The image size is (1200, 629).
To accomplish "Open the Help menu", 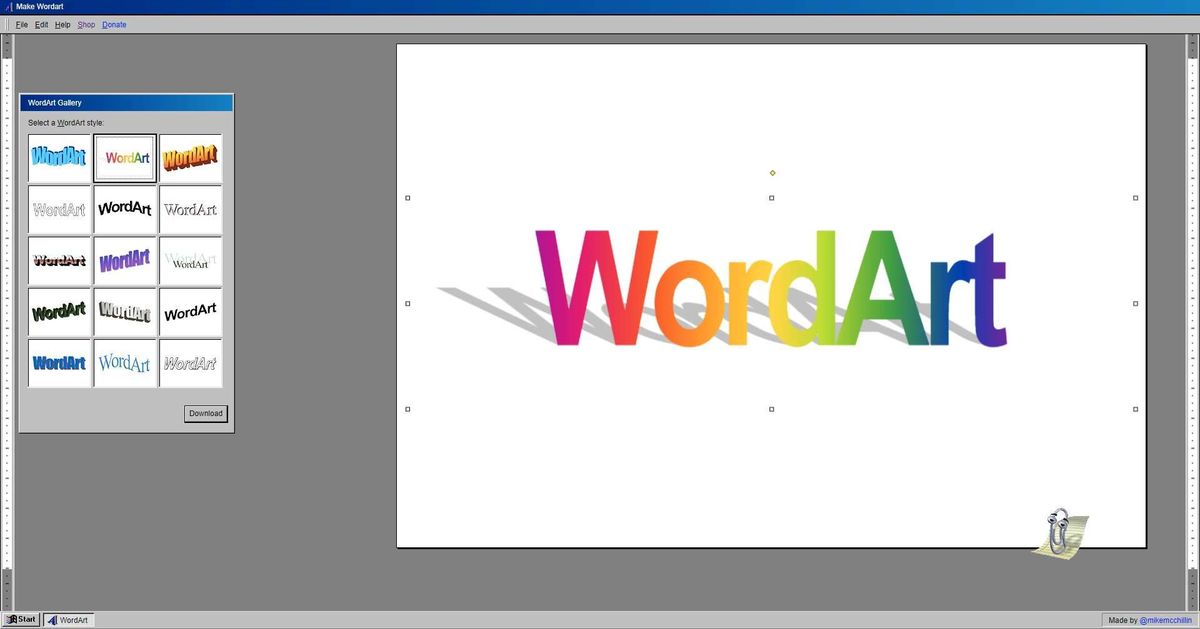I will pos(62,24).
